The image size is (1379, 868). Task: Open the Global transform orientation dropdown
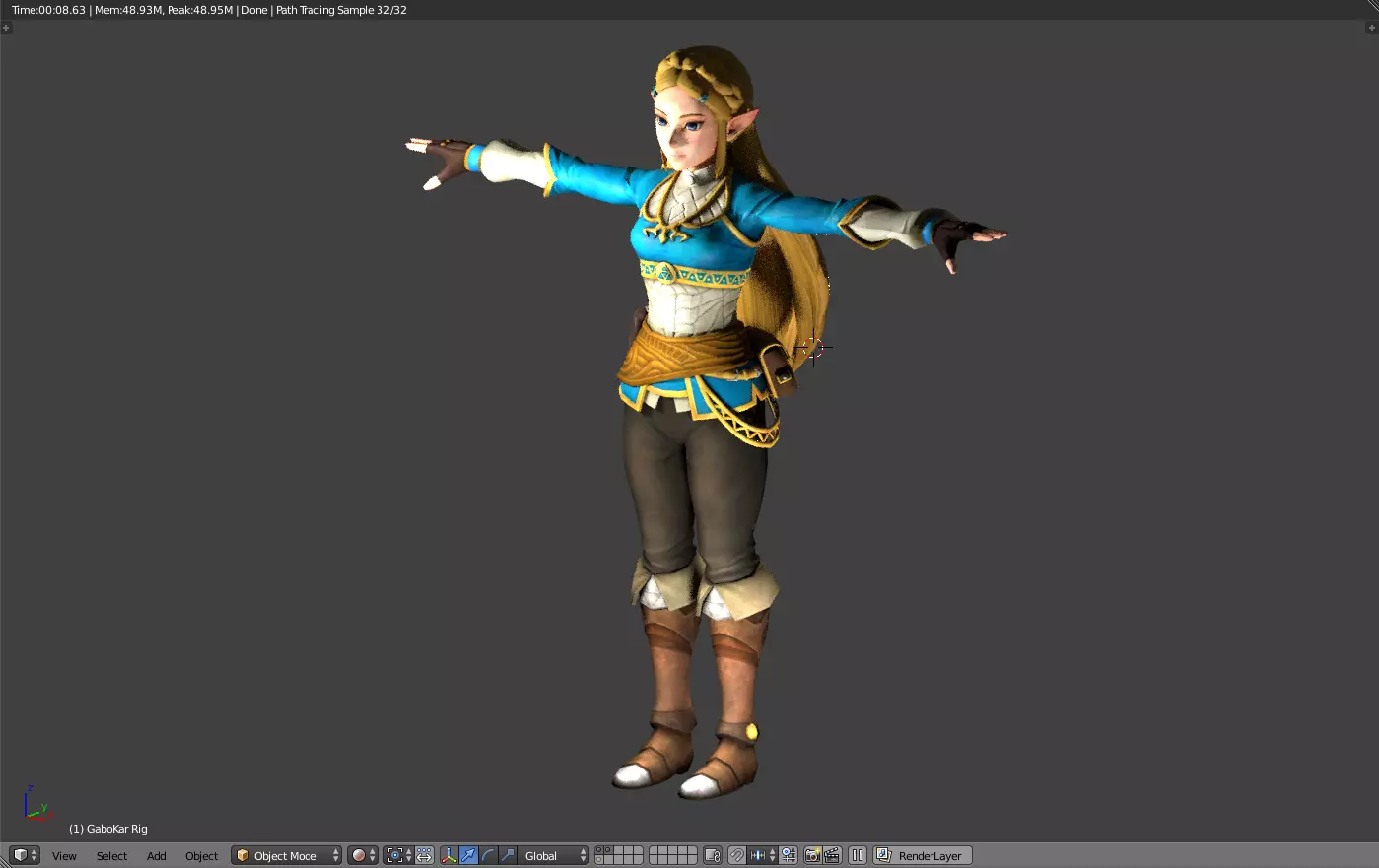click(x=554, y=855)
